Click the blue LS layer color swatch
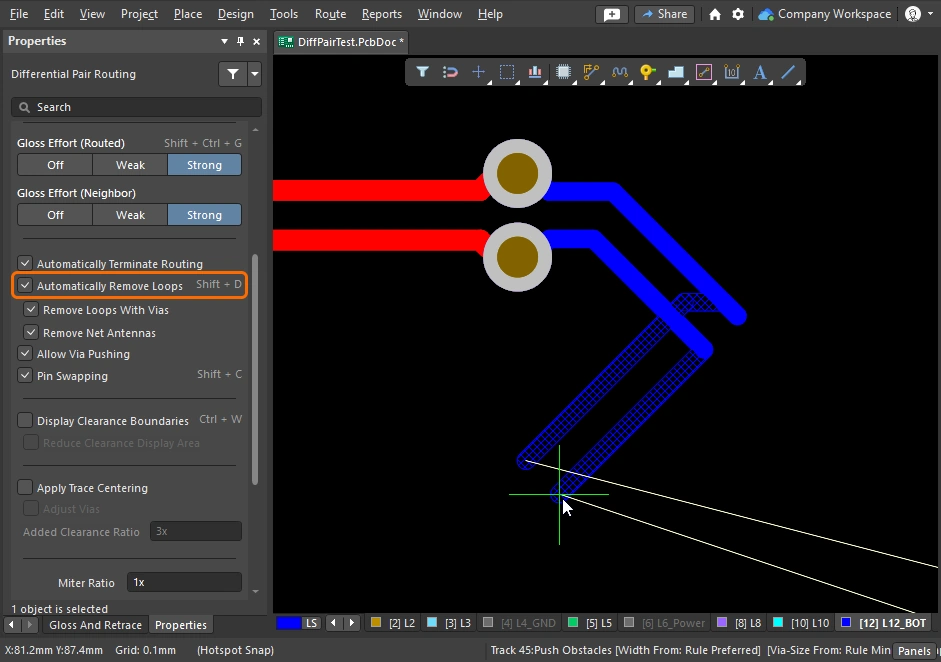941x662 pixels. coord(288,623)
